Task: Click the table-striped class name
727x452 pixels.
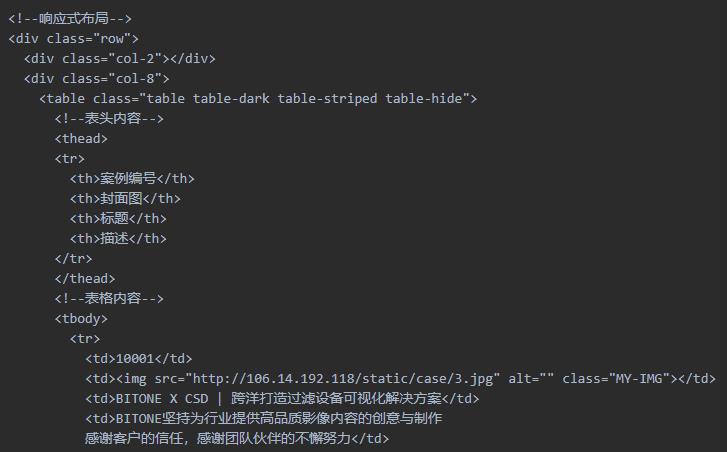Action: (327, 98)
